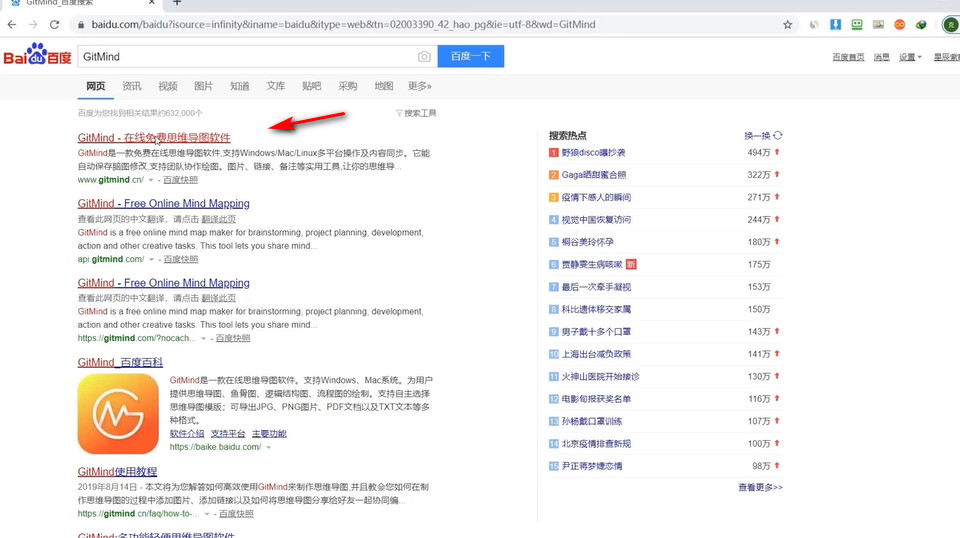Click the Baidu logo

(x=37, y=54)
